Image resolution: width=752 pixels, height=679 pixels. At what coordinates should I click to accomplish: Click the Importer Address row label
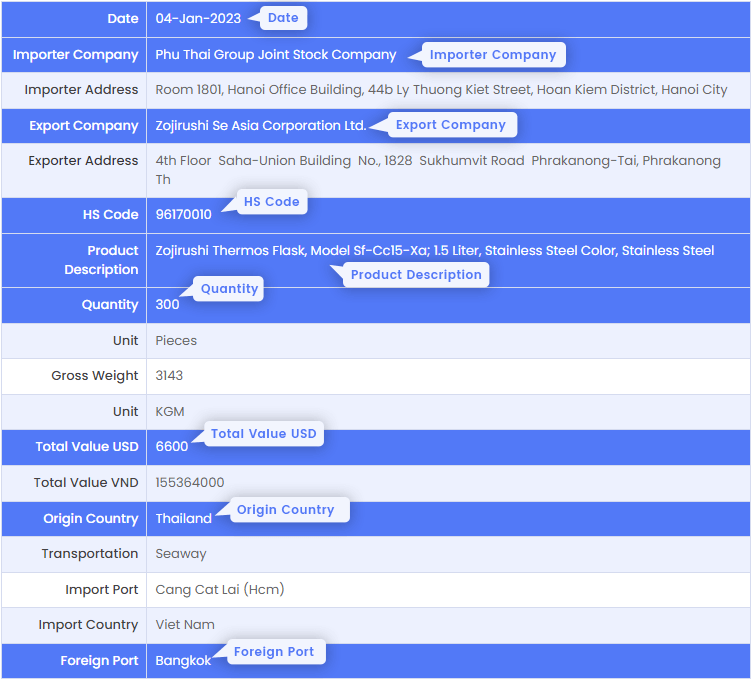82,90
